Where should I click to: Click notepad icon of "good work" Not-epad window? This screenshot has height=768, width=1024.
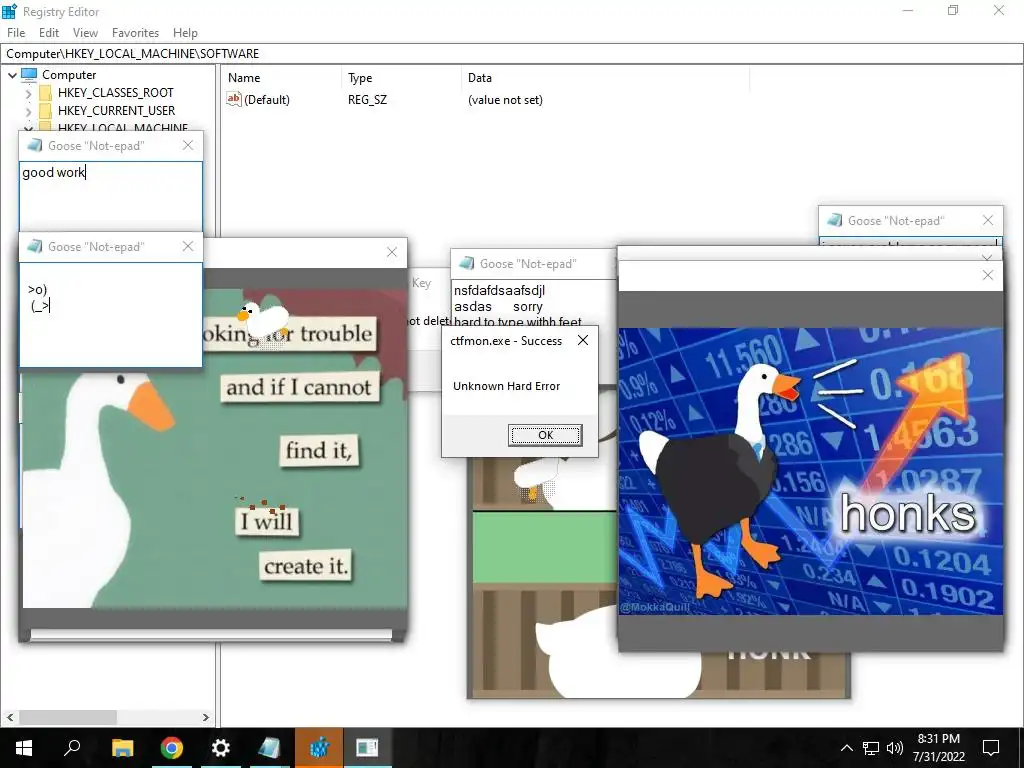pyautogui.click(x=35, y=145)
